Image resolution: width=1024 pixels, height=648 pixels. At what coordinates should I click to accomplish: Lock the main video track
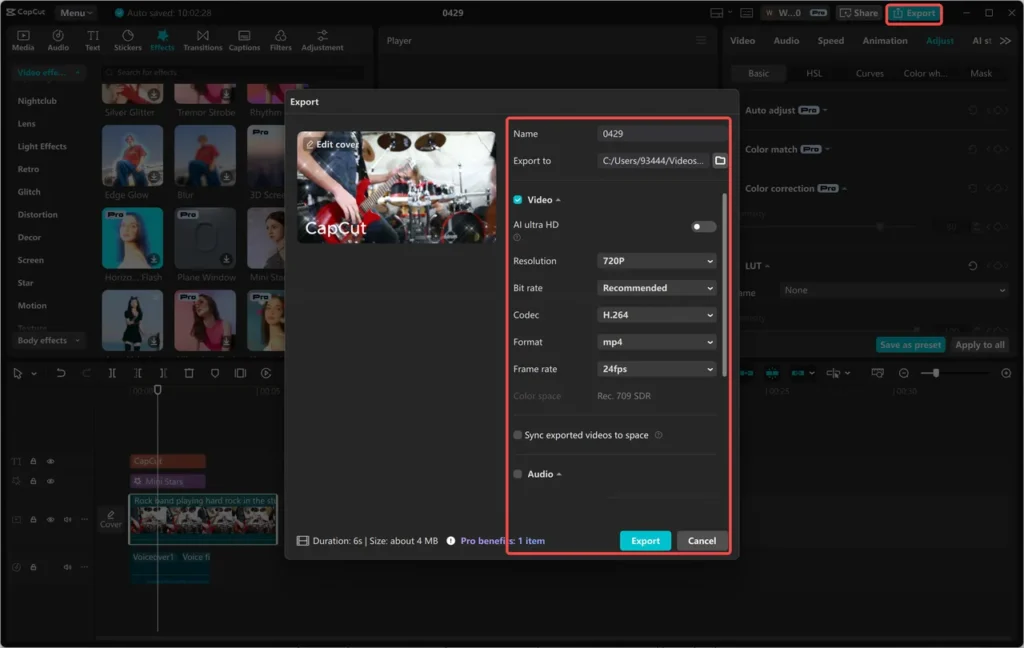click(x=33, y=519)
